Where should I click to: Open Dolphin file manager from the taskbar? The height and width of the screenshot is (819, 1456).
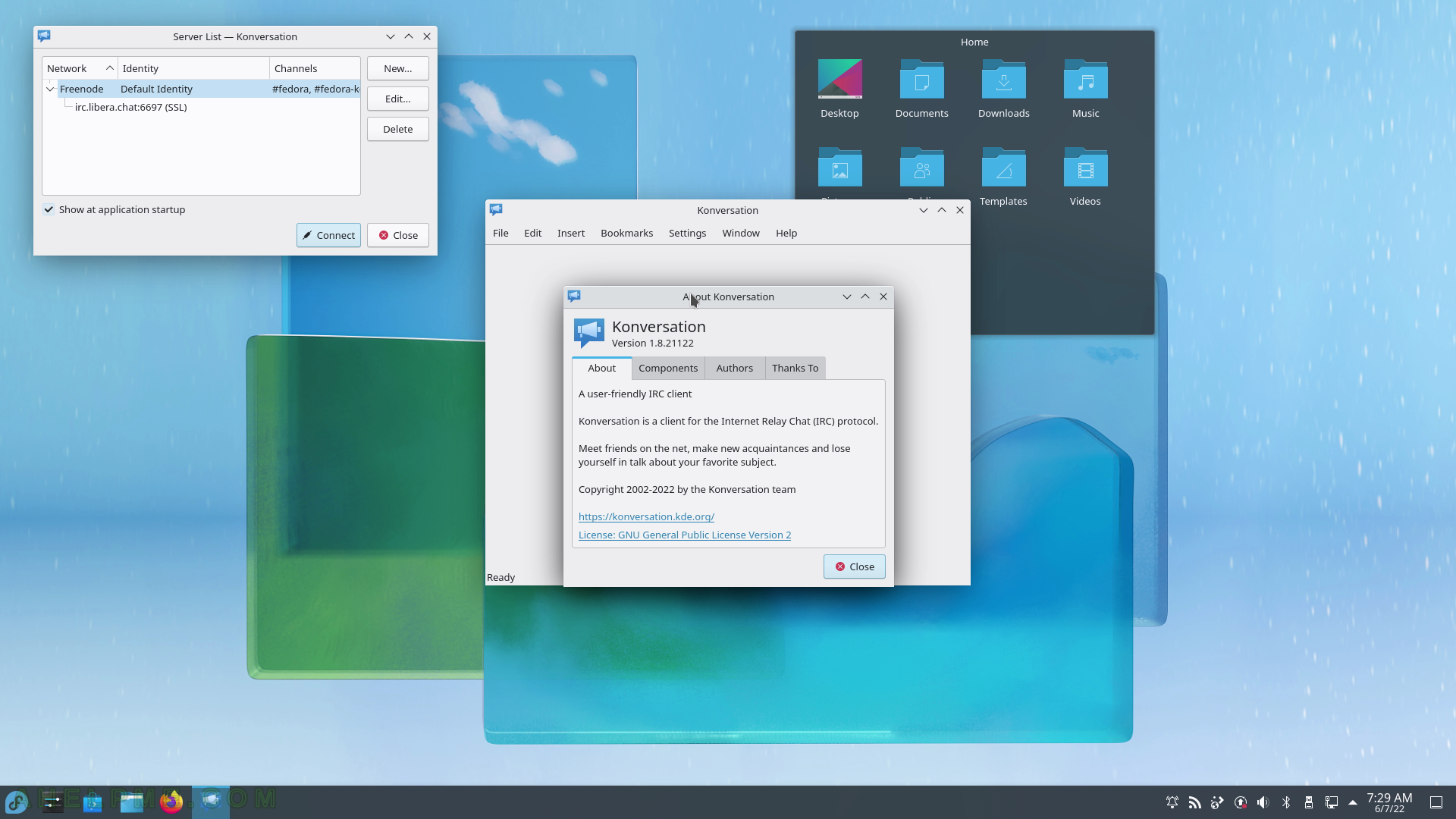132,802
